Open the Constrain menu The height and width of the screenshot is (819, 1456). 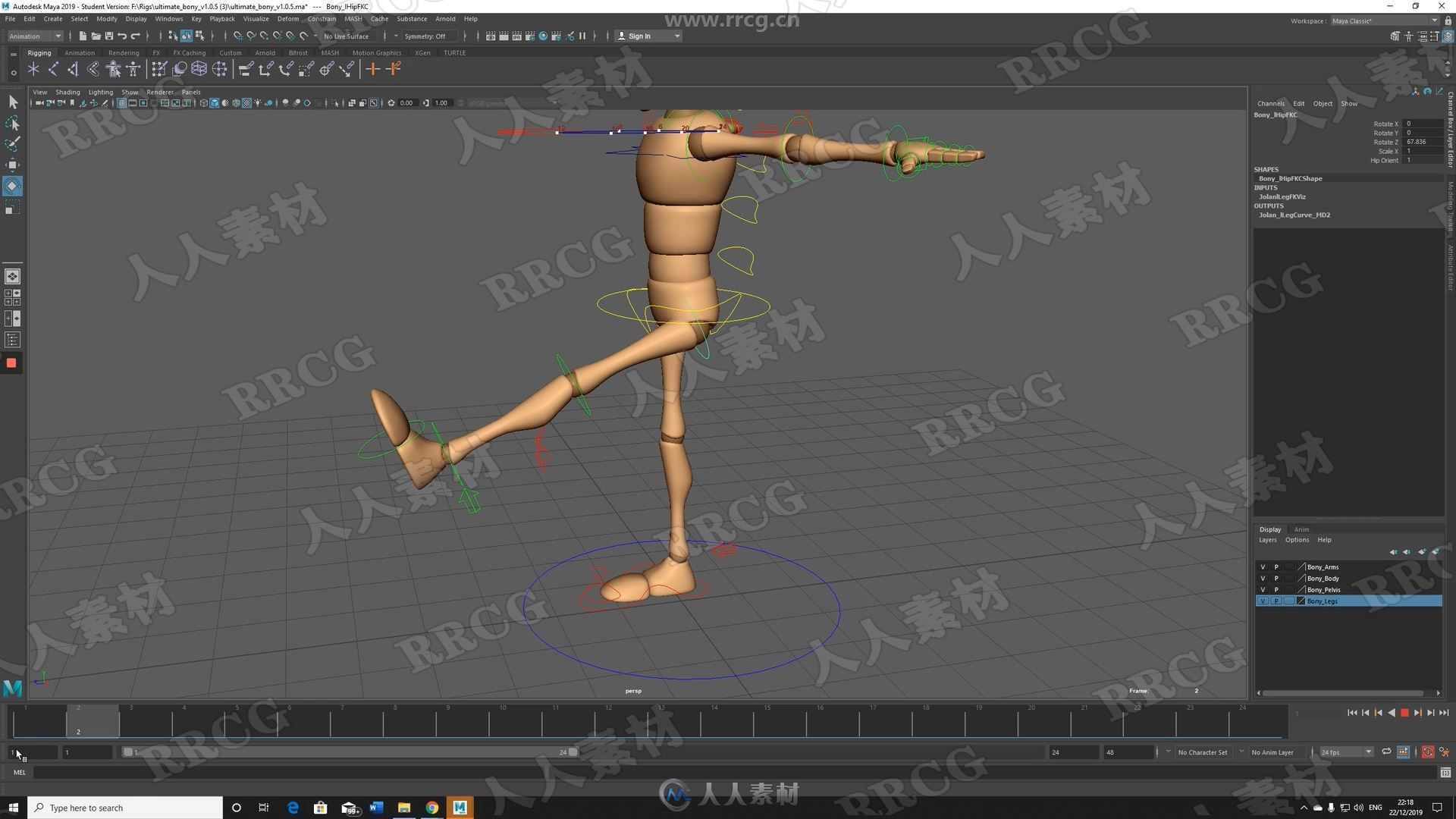pos(322,19)
